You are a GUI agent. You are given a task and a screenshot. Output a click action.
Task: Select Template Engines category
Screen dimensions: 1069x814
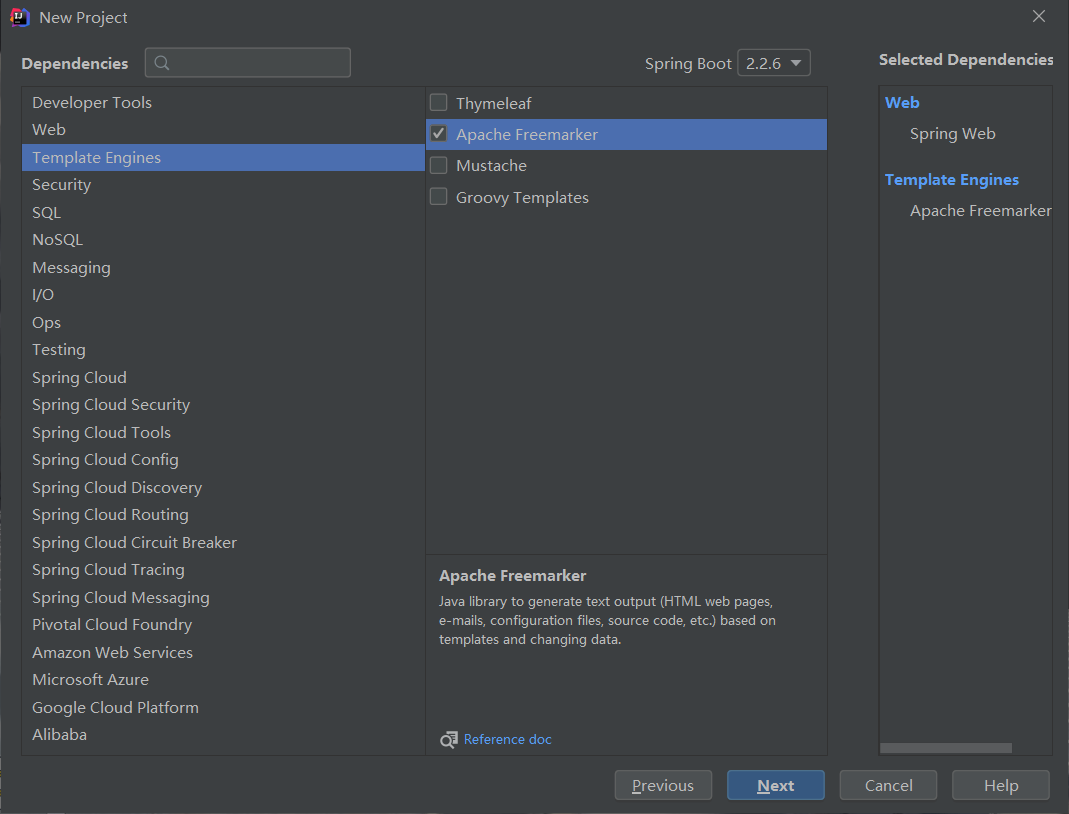[x=223, y=157]
